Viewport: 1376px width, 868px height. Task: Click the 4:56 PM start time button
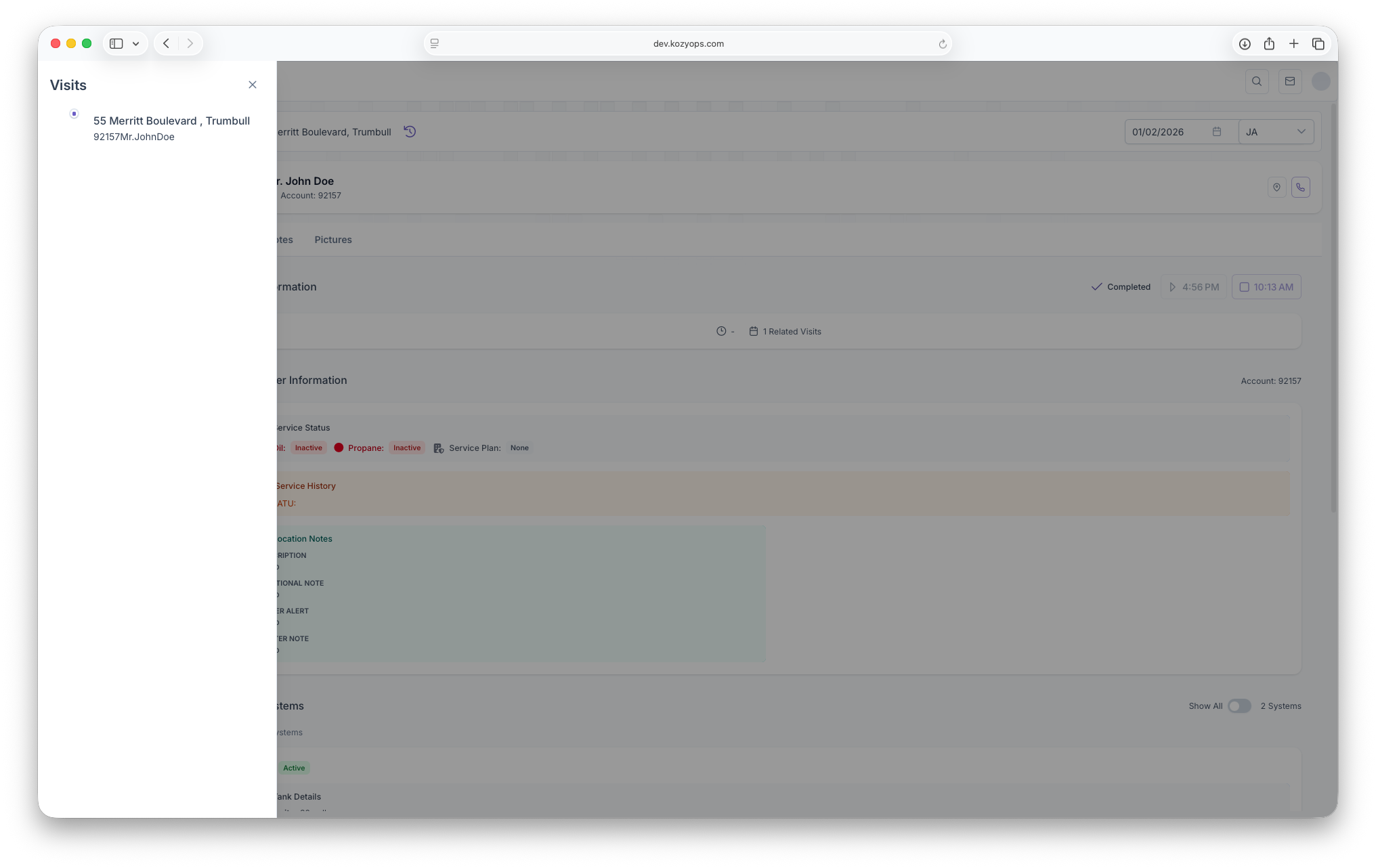(x=1194, y=287)
